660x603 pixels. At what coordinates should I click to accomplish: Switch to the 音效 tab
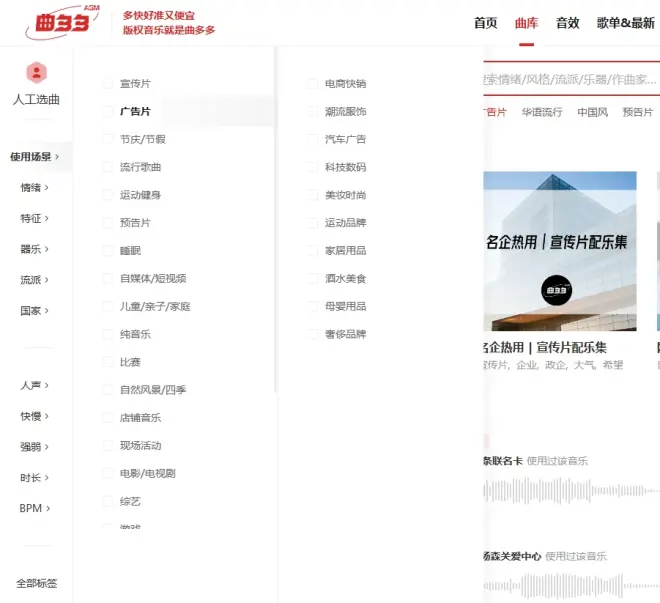pyautogui.click(x=567, y=23)
